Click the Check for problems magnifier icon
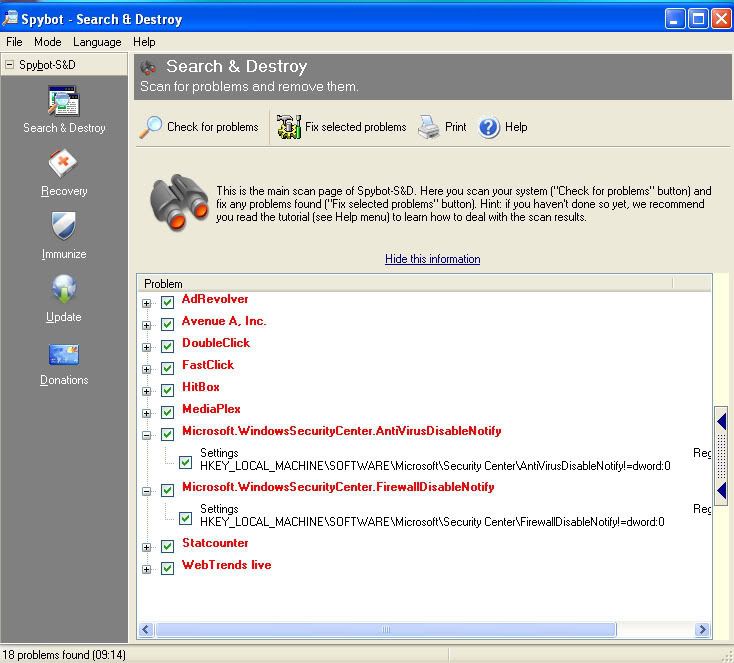 click(x=151, y=127)
